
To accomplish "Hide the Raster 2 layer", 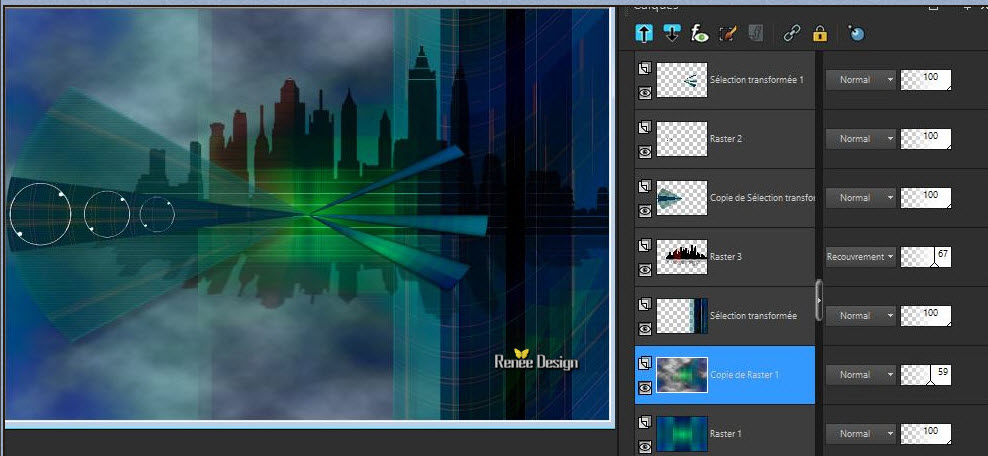I will pyautogui.click(x=645, y=151).
